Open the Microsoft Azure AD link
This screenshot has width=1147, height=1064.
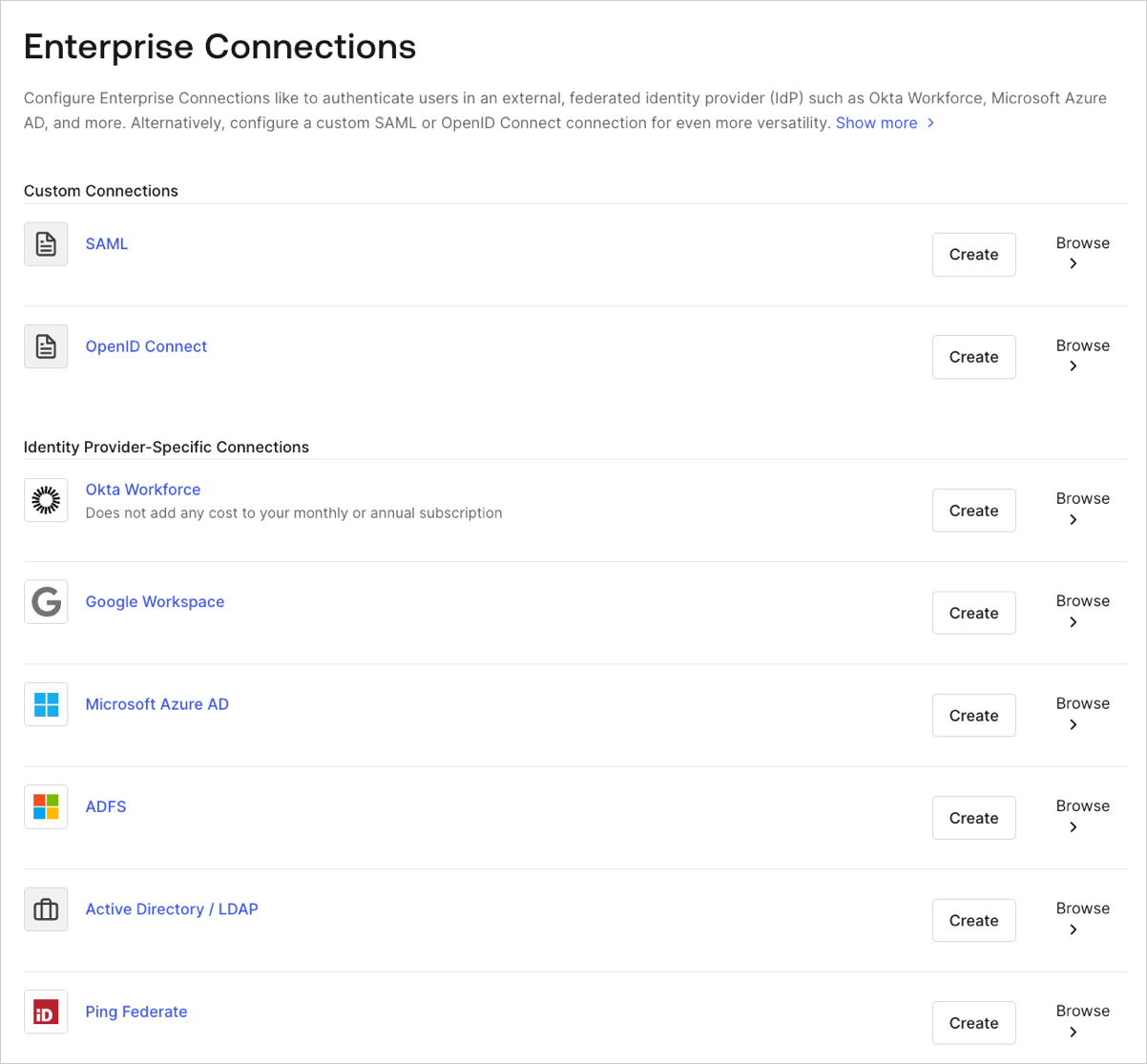[156, 703]
